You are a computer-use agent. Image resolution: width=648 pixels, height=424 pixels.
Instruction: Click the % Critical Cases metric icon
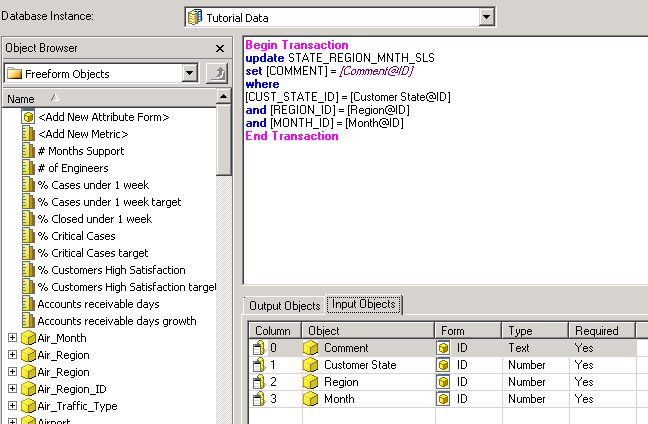[28, 236]
